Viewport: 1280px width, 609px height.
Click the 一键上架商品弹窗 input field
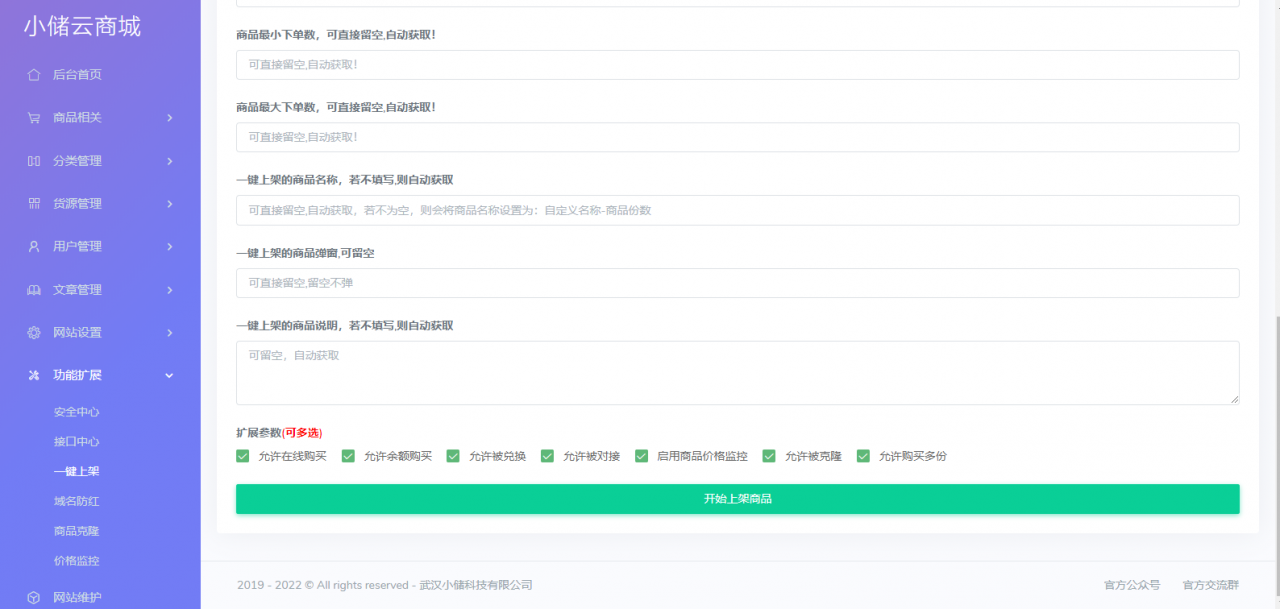click(x=737, y=283)
